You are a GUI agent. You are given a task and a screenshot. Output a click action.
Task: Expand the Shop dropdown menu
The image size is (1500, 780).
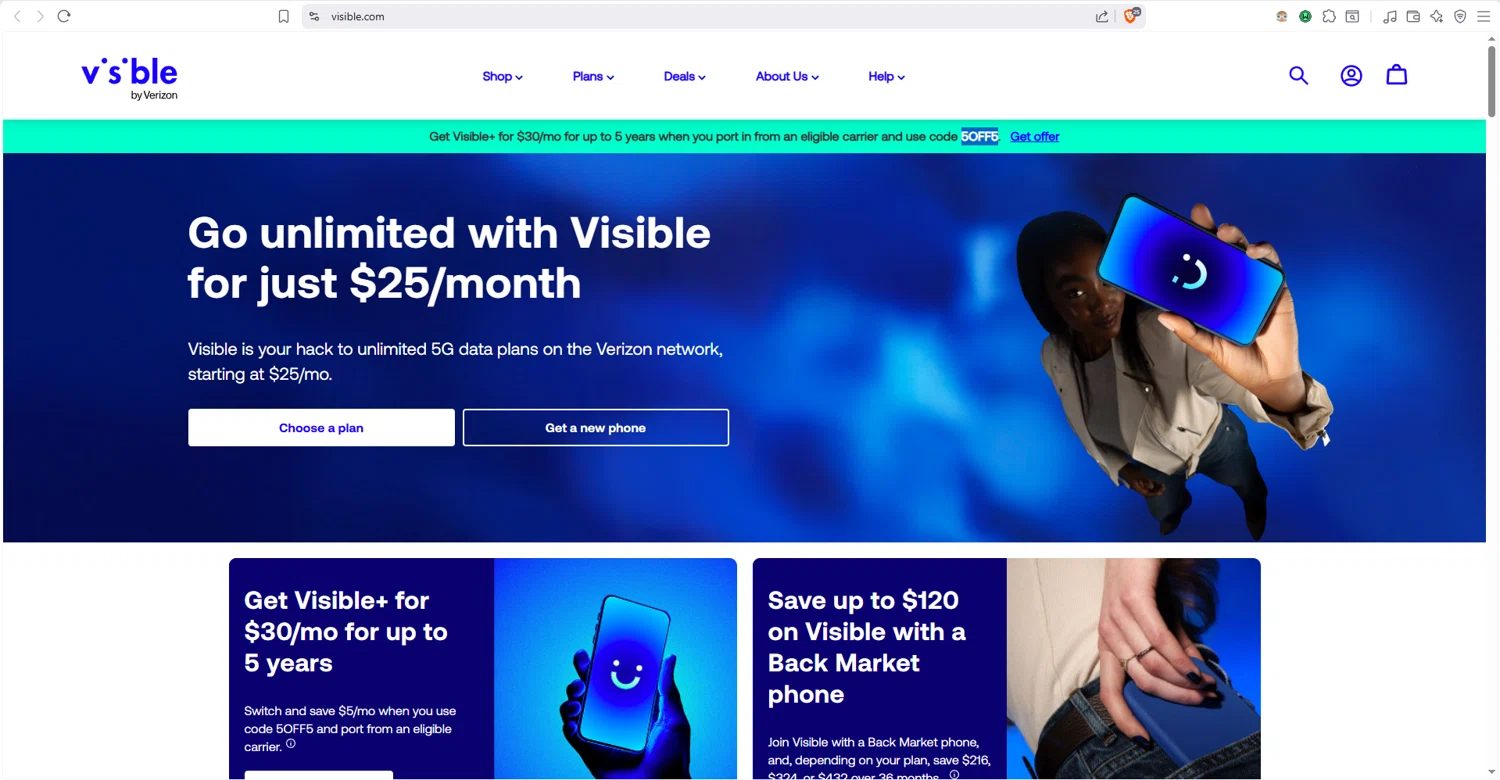502,76
